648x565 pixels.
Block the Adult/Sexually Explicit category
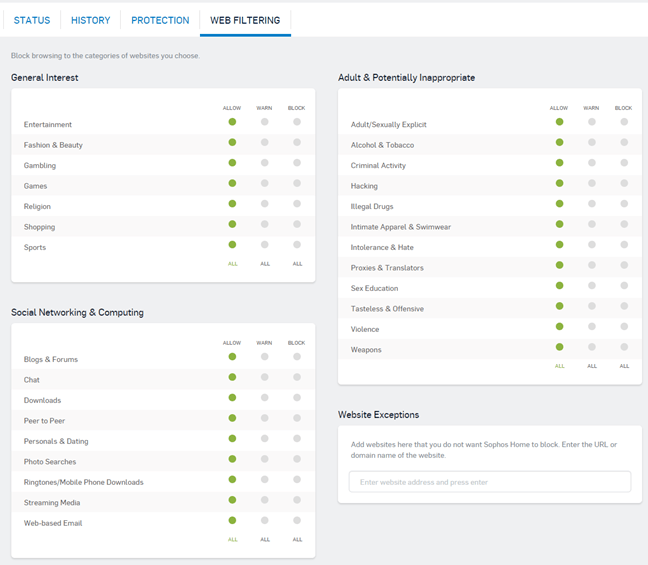tap(624, 122)
